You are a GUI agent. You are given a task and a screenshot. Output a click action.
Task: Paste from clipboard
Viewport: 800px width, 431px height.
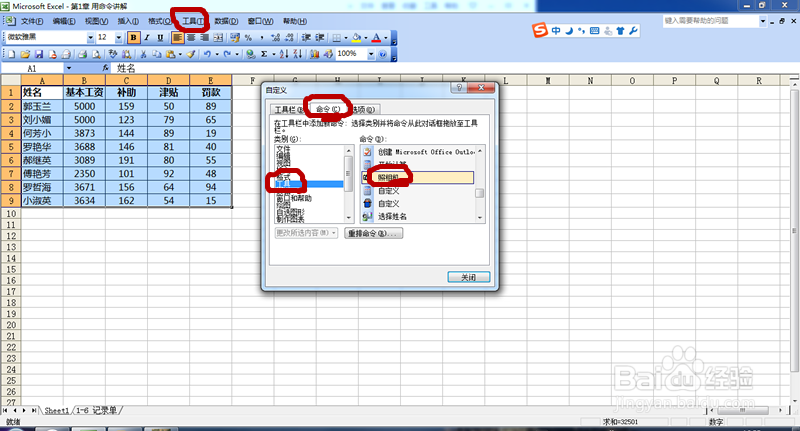tap(170, 54)
